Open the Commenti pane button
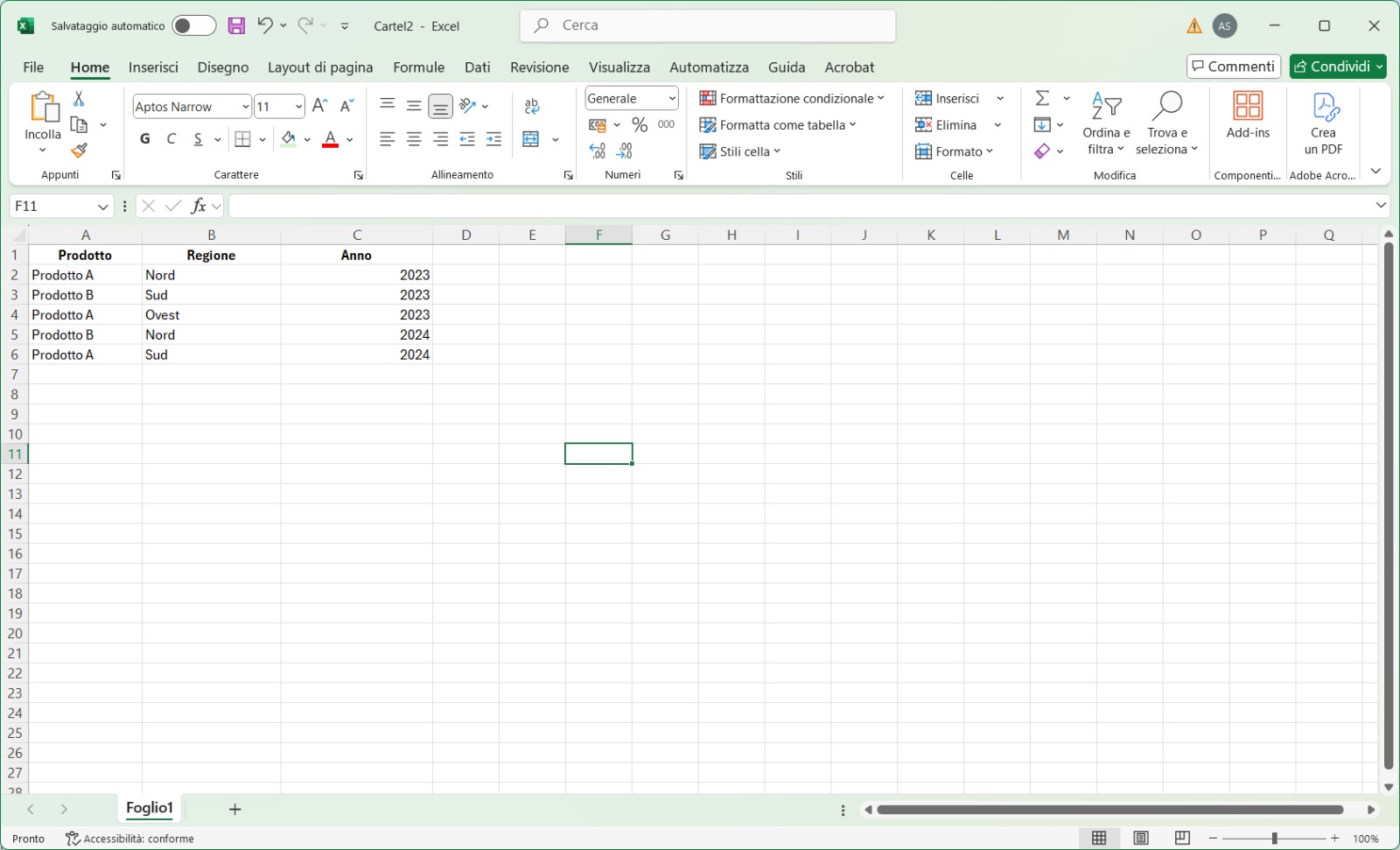 click(1234, 67)
